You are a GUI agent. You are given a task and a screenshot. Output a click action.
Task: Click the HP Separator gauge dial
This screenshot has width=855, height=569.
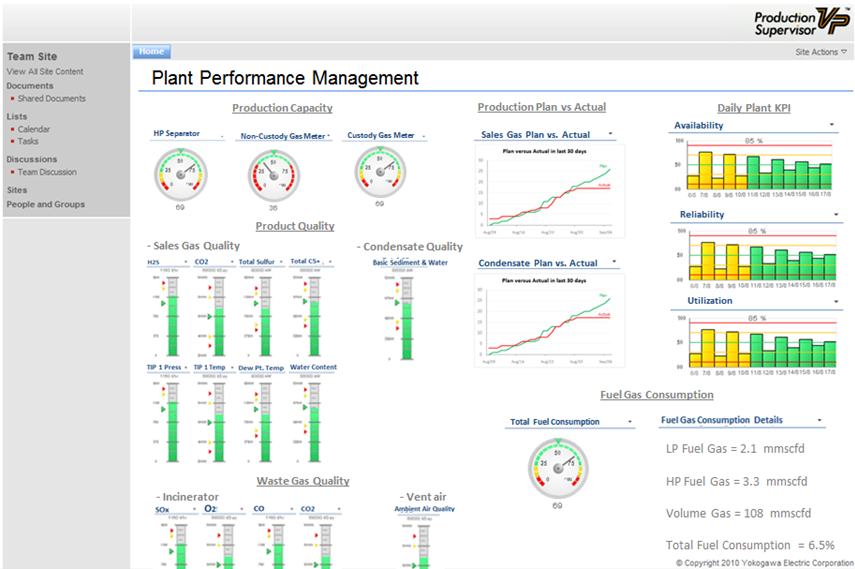[x=180, y=174]
